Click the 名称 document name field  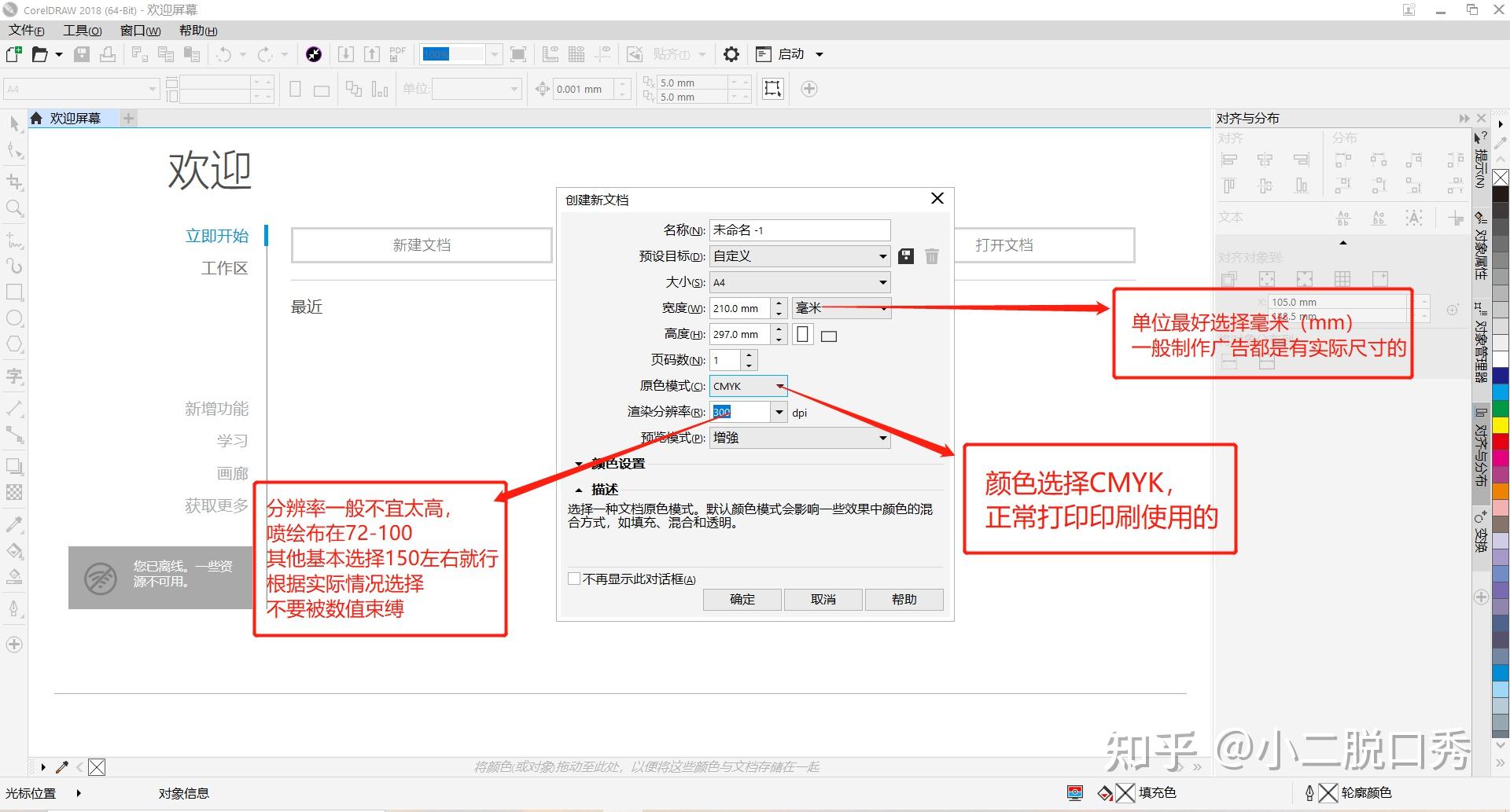coord(799,230)
